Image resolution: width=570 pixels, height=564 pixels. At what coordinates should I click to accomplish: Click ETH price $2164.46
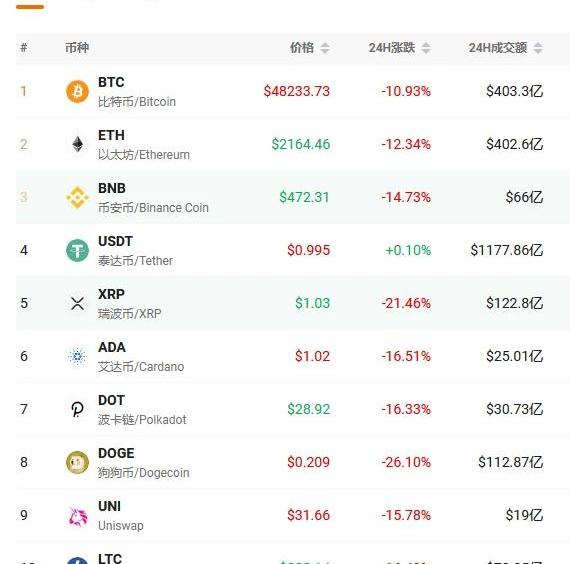[301, 144]
